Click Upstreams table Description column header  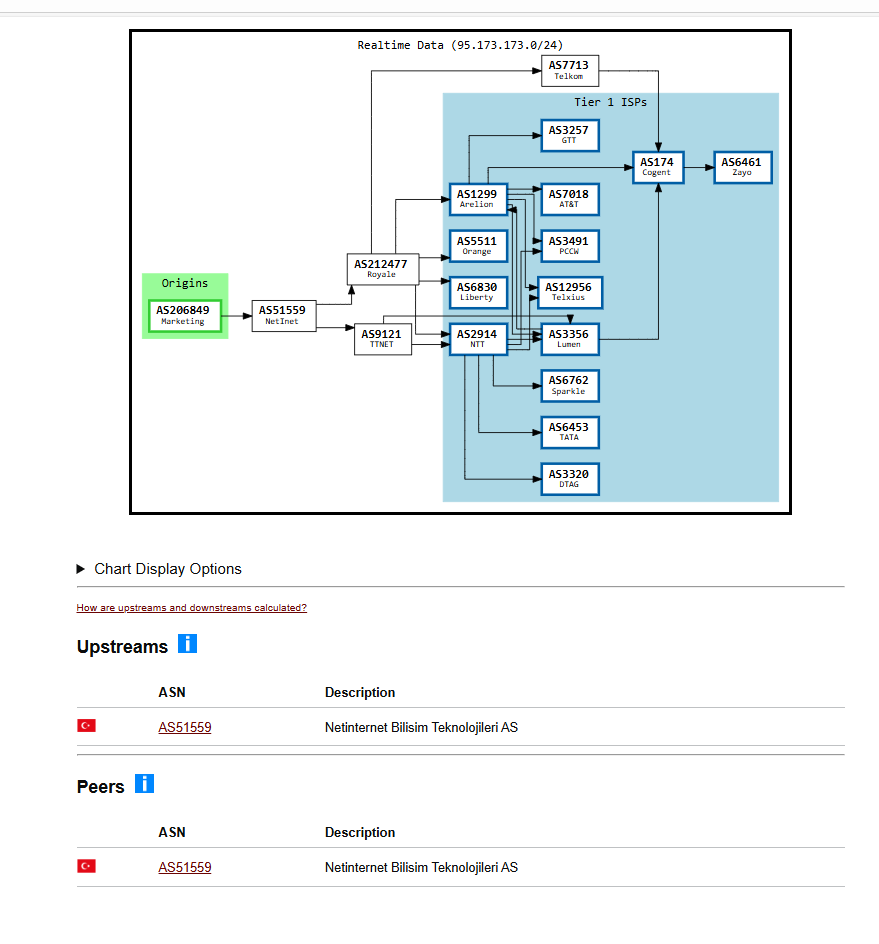coord(360,692)
